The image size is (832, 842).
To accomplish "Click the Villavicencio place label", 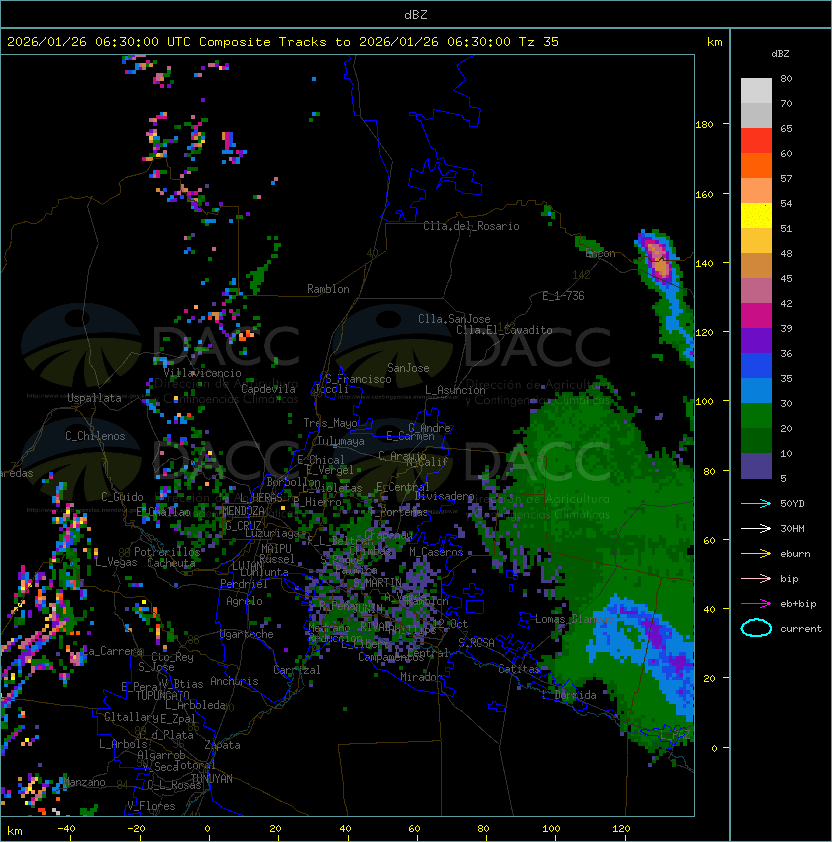I will 202,373.
